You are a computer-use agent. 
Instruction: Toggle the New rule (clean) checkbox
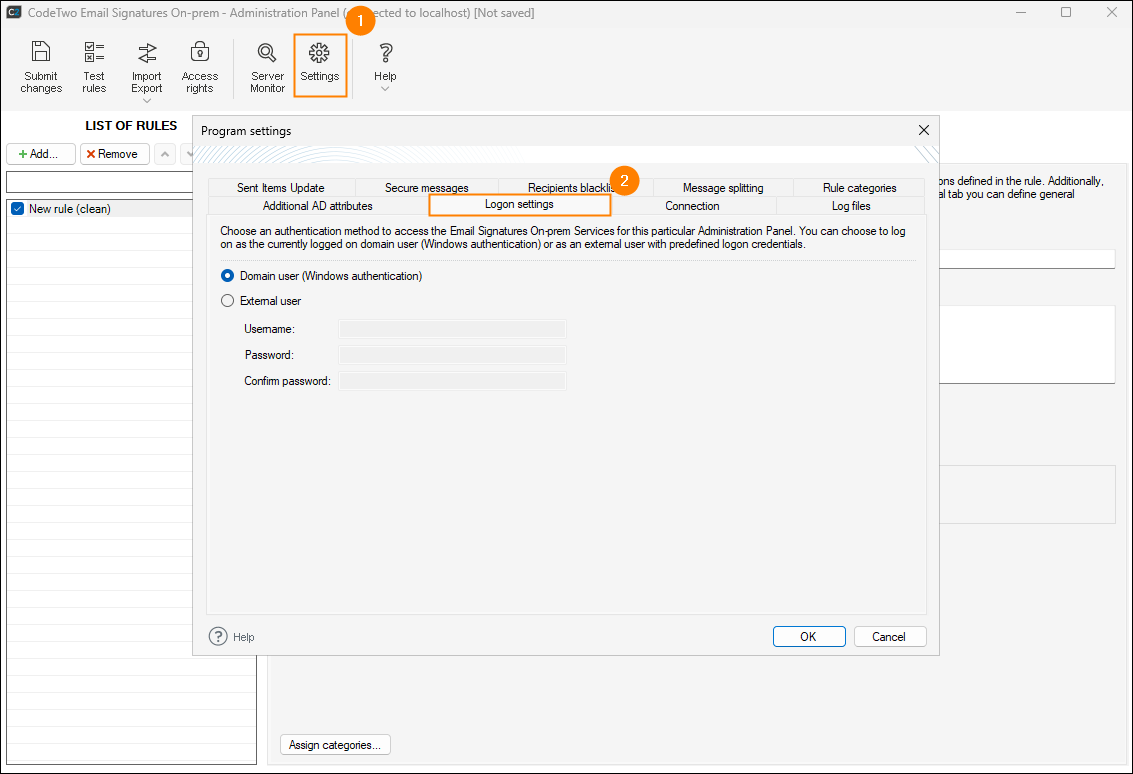[x=17, y=209]
